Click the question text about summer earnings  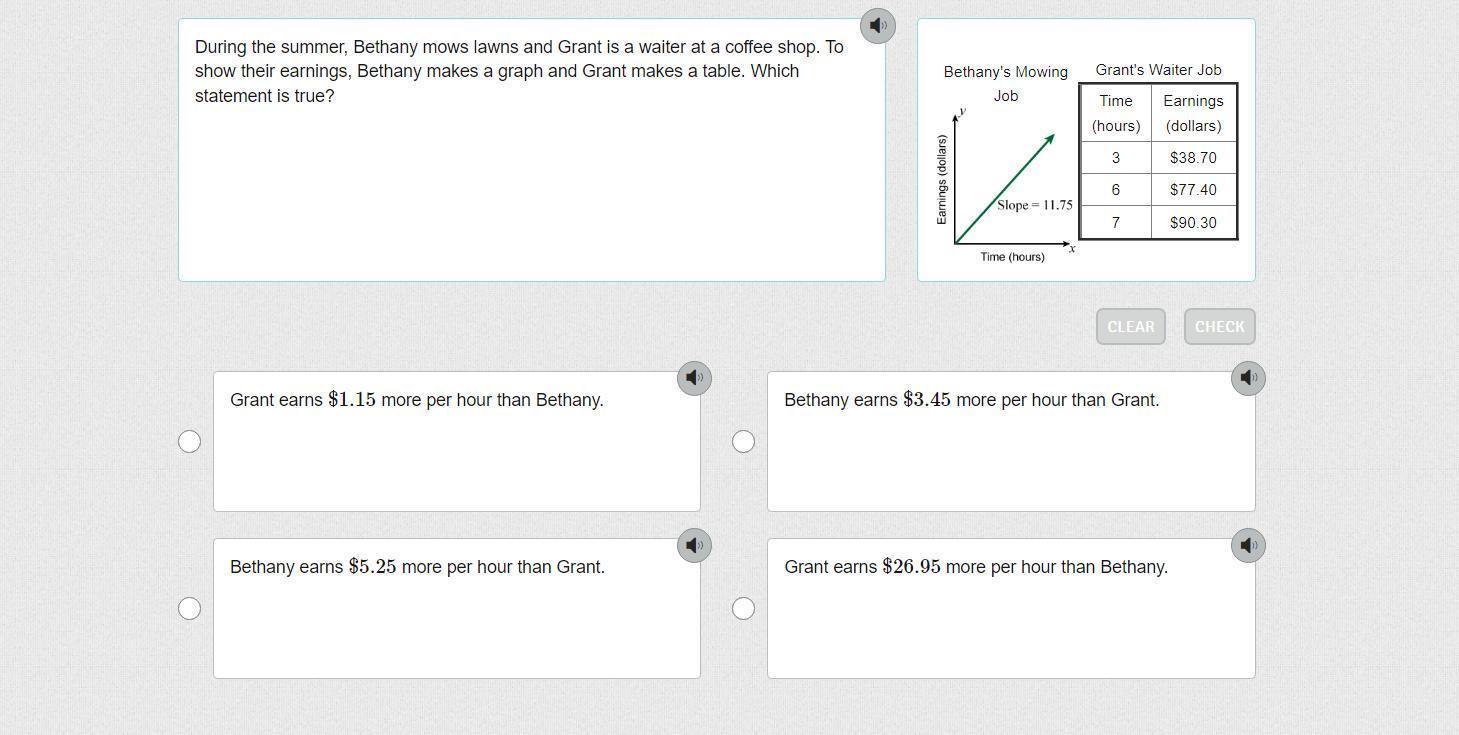point(519,71)
